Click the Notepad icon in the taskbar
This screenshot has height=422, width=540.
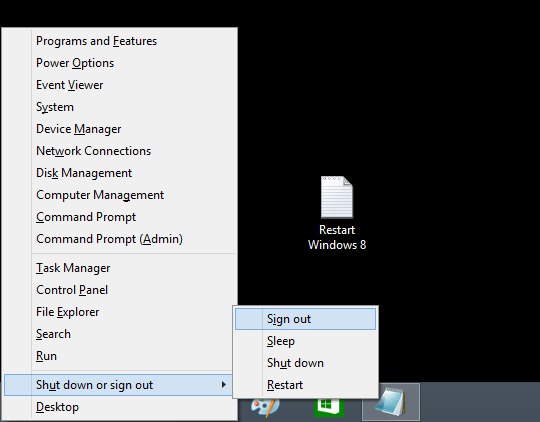tap(391, 402)
